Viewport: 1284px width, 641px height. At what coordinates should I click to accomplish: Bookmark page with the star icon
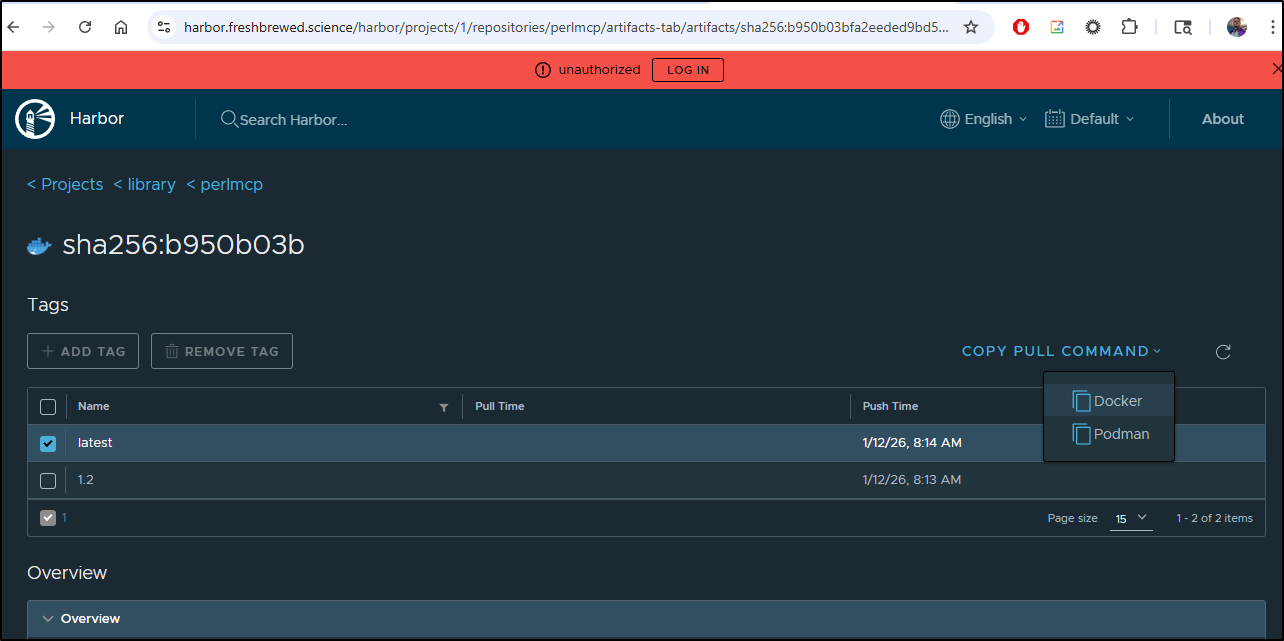(970, 27)
